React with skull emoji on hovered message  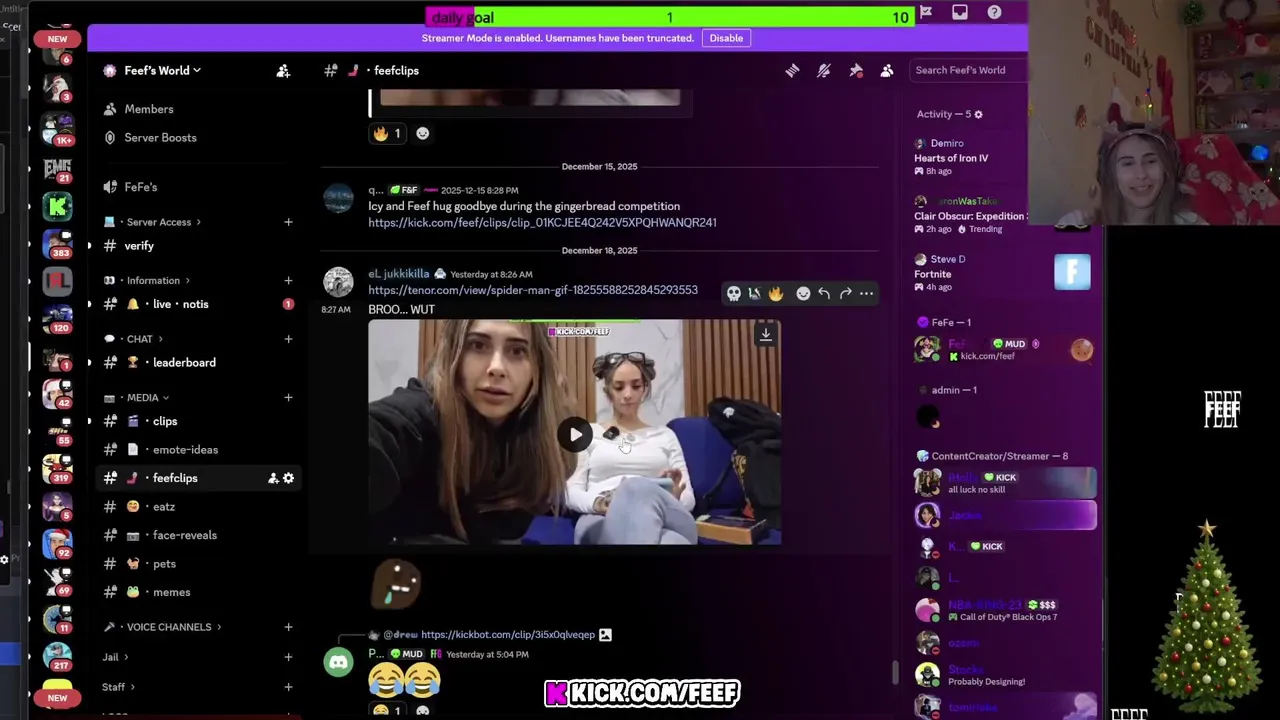tap(733, 293)
